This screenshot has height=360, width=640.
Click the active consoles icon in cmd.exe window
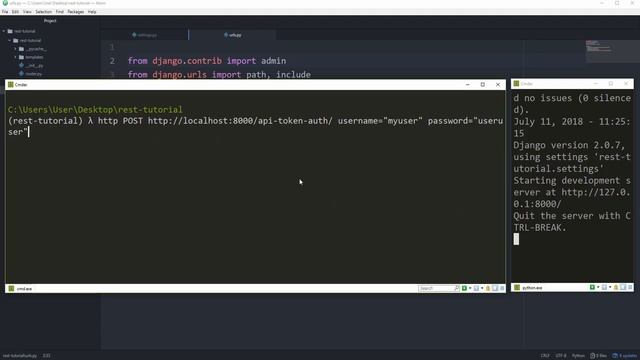(476, 289)
